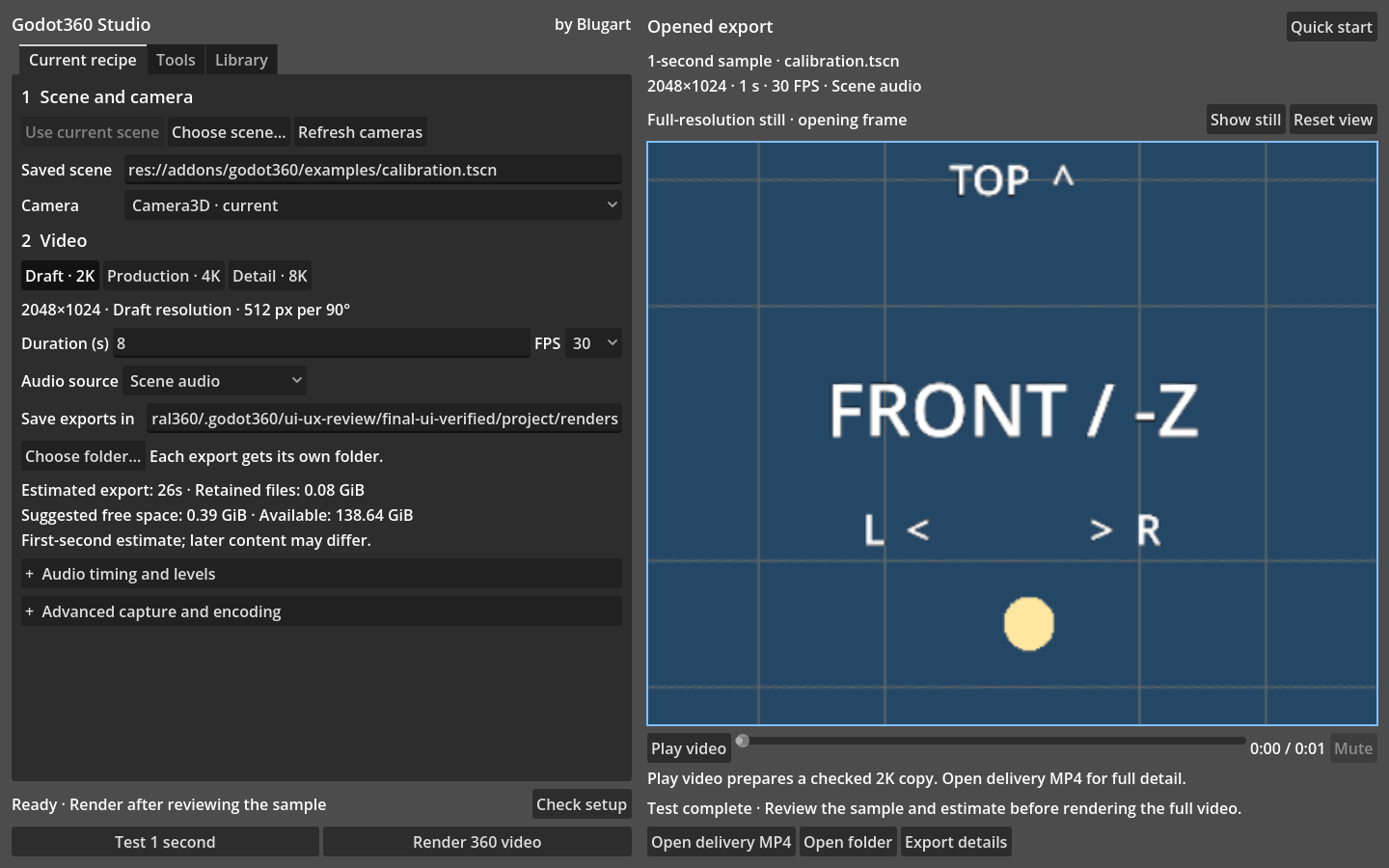
Task: Click the Check setup button
Action: pos(582,804)
